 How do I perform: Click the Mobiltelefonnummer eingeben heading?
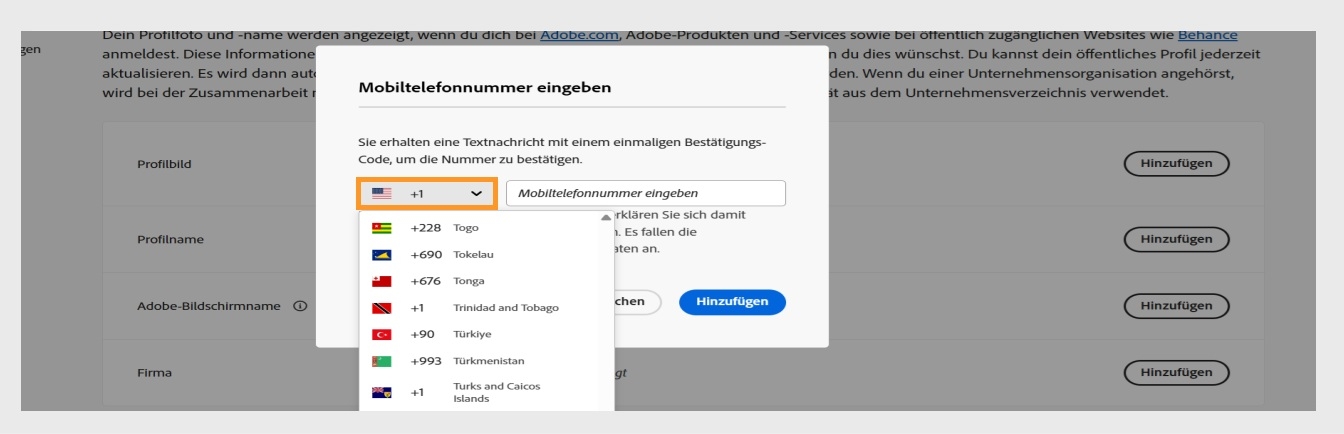click(485, 88)
